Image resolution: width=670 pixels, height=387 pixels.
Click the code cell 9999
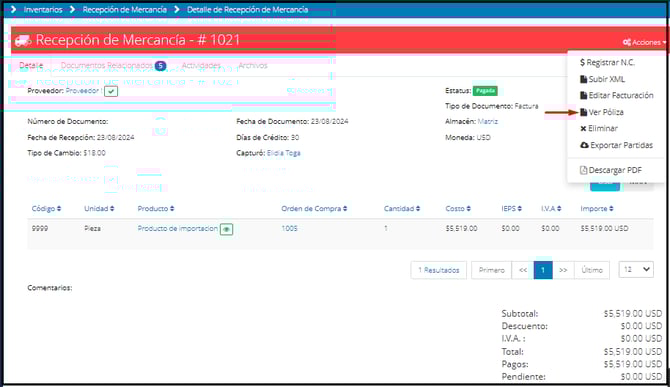point(40,229)
